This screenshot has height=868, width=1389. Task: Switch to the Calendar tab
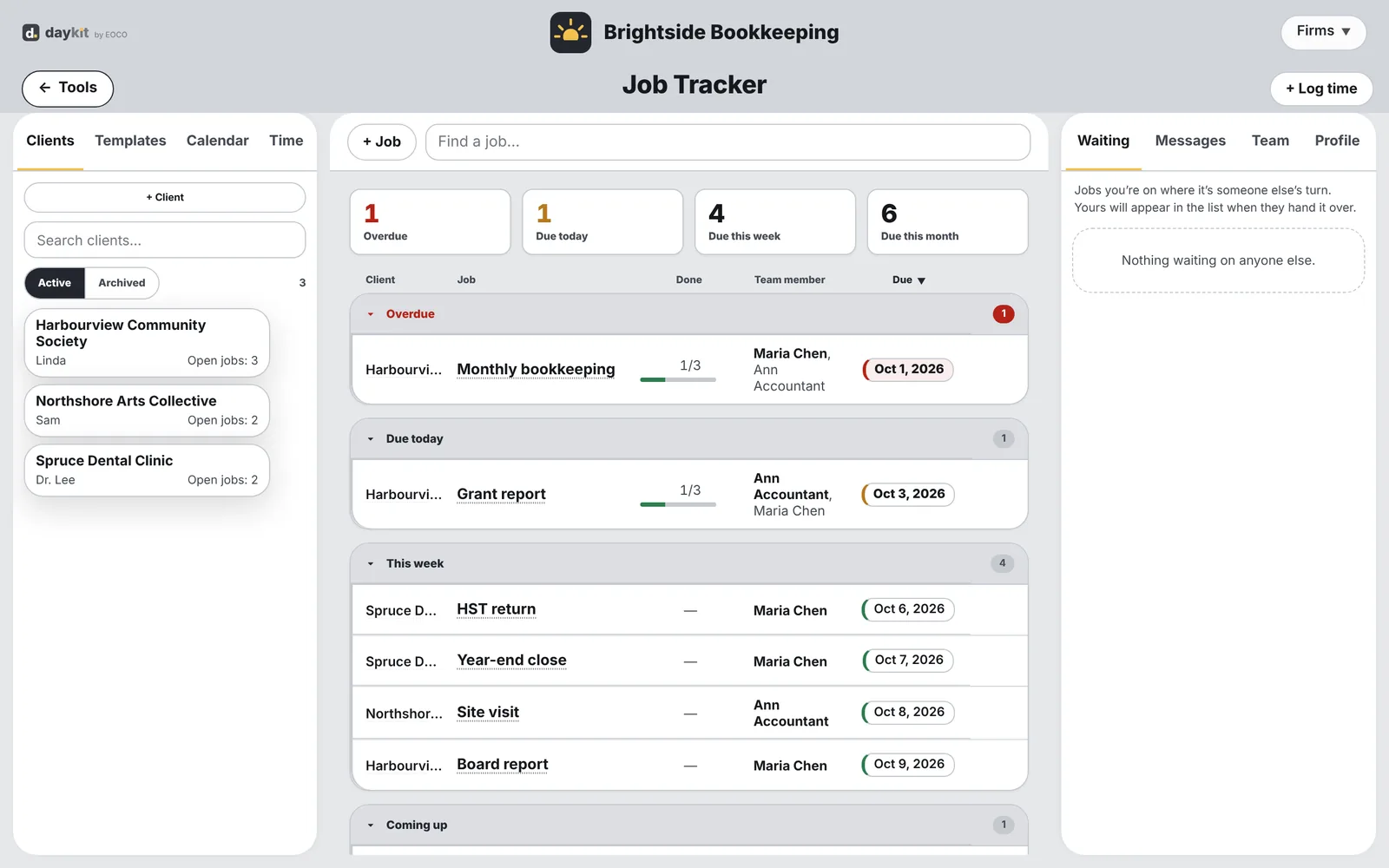point(217,141)
